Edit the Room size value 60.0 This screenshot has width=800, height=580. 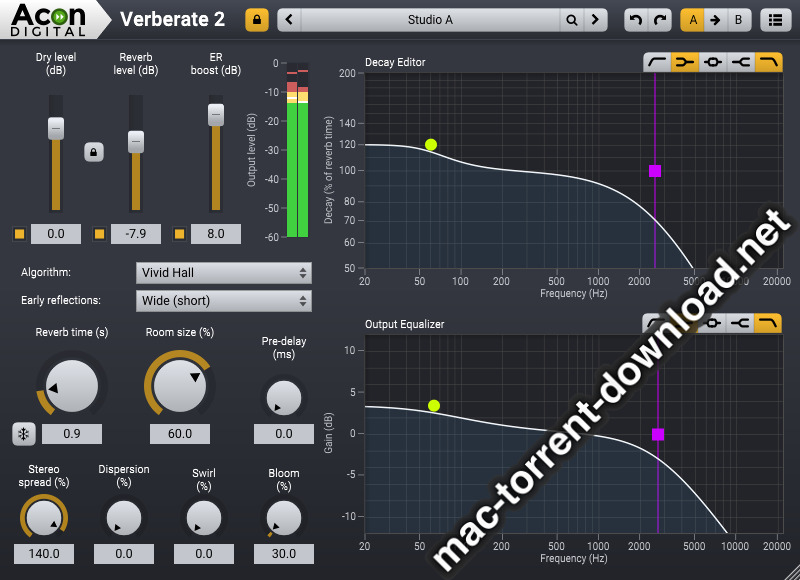180,434
